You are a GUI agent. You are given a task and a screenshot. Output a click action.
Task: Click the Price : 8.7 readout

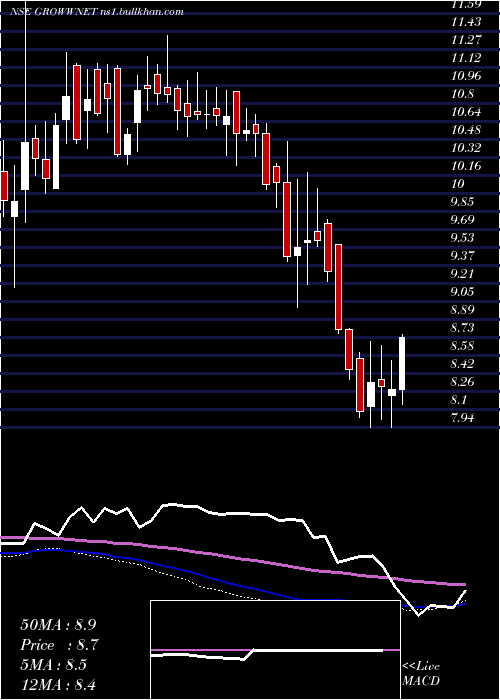pos(60,645)
